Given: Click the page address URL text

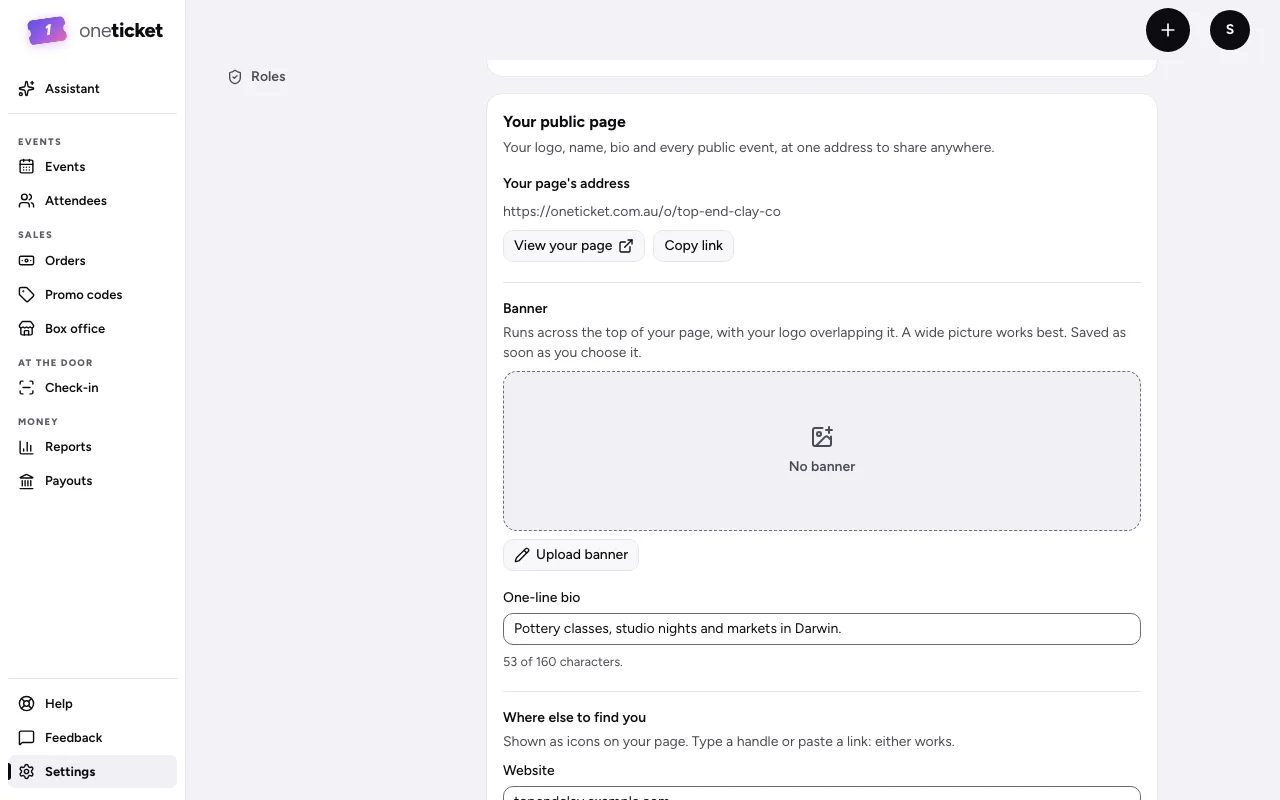Looking at the screenshot, I should (x=642, y=212).
